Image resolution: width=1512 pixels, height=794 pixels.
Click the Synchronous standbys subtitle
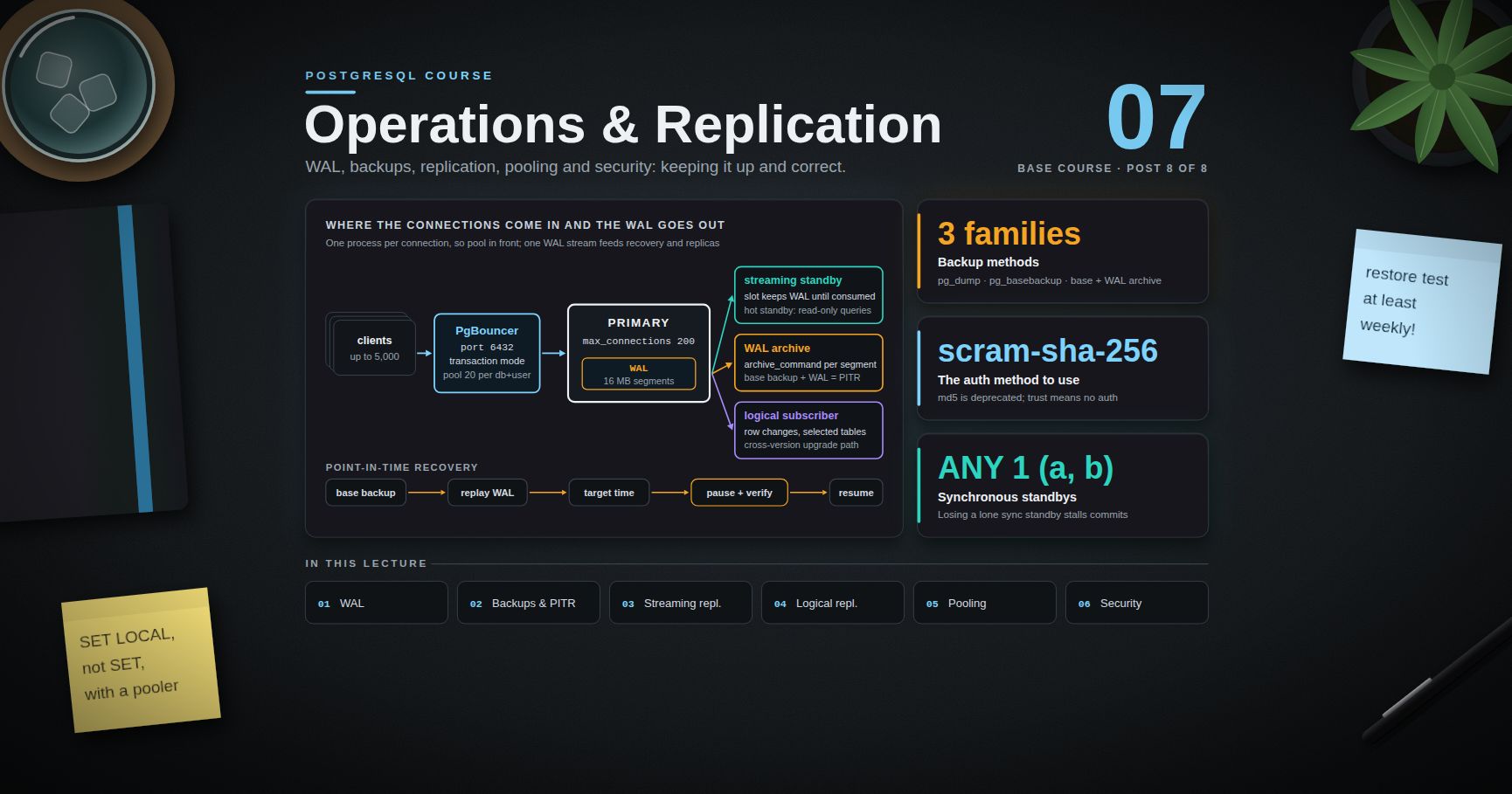(x=1007, y=497)
